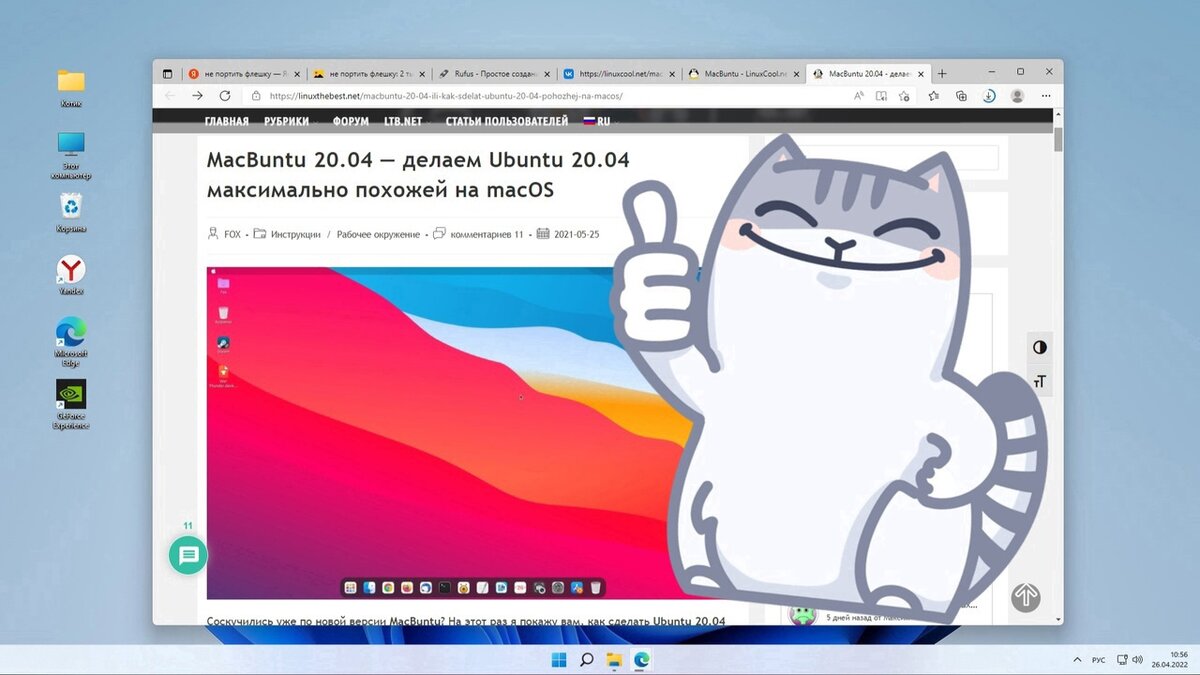Viewport: 1200px width, 675px height.
Task: Open Edge favorites list
Action: pos(933,96)
